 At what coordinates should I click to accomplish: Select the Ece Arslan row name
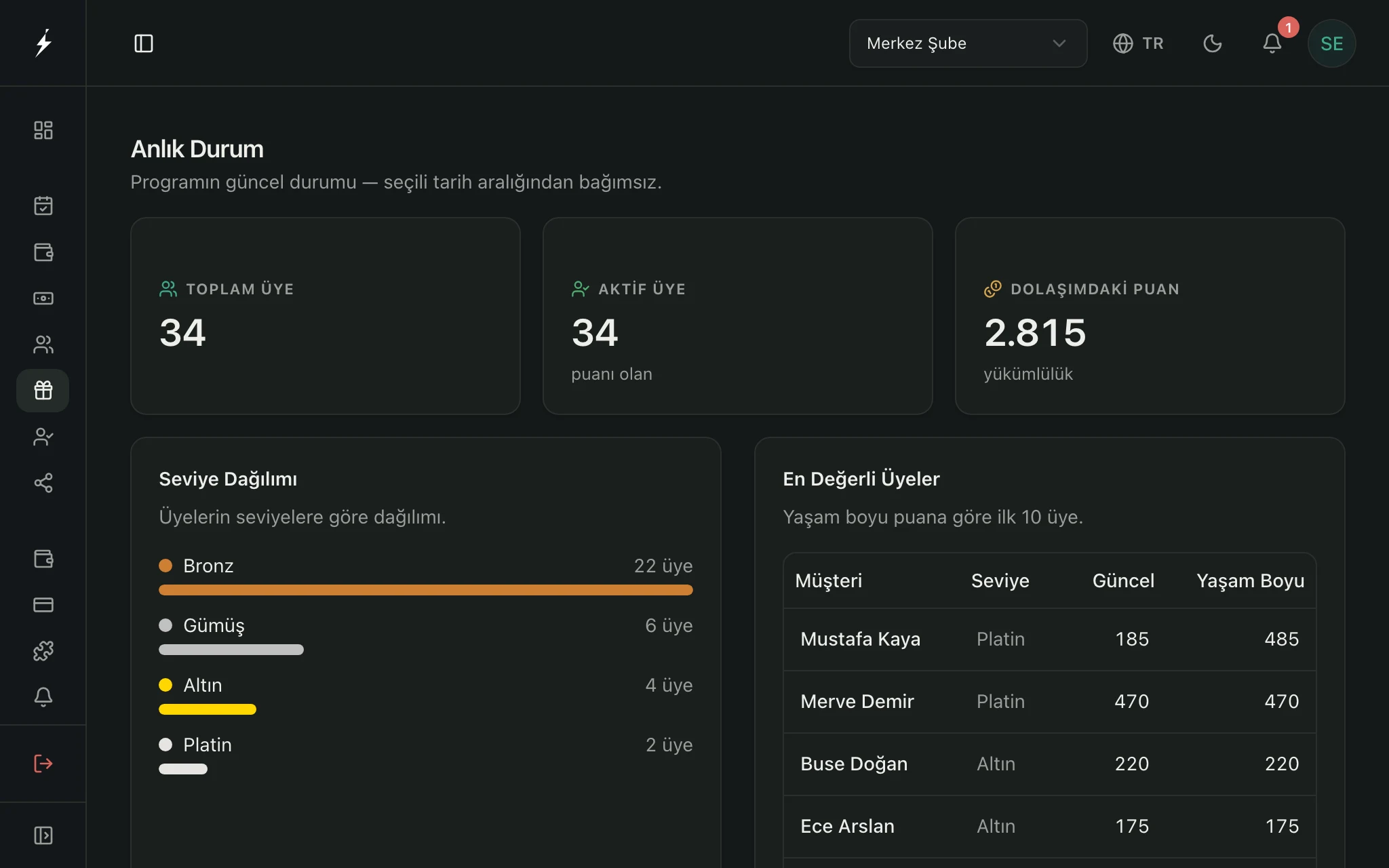point(848,827)
